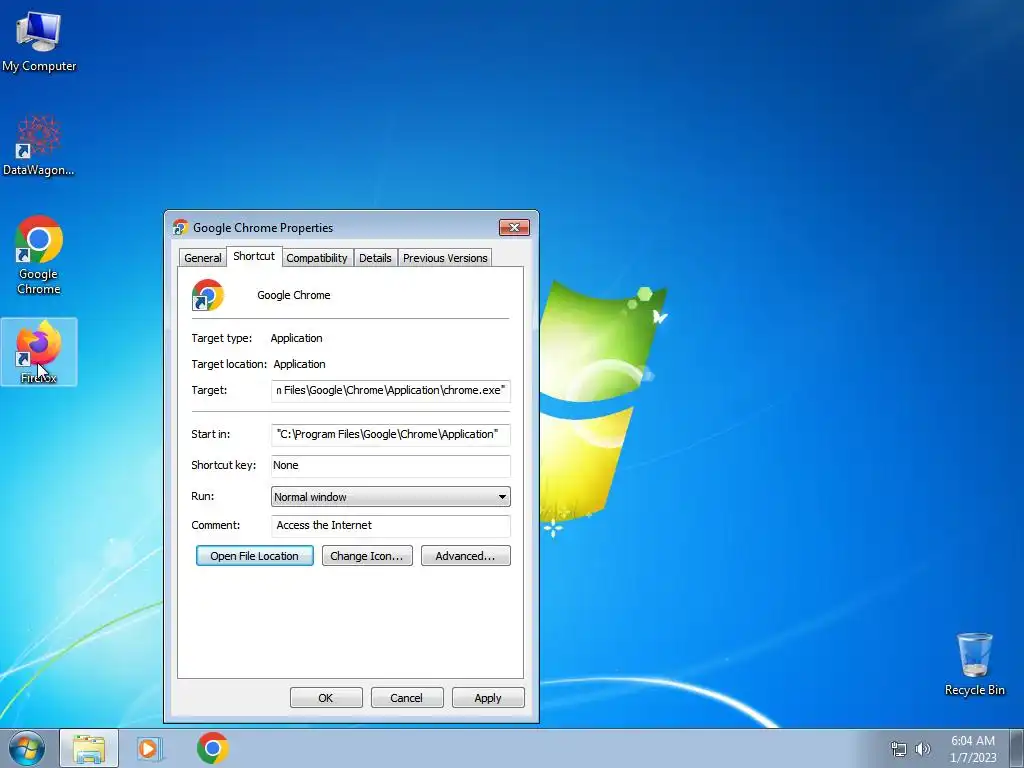Select the Firefox desktop shortcut

39,351
